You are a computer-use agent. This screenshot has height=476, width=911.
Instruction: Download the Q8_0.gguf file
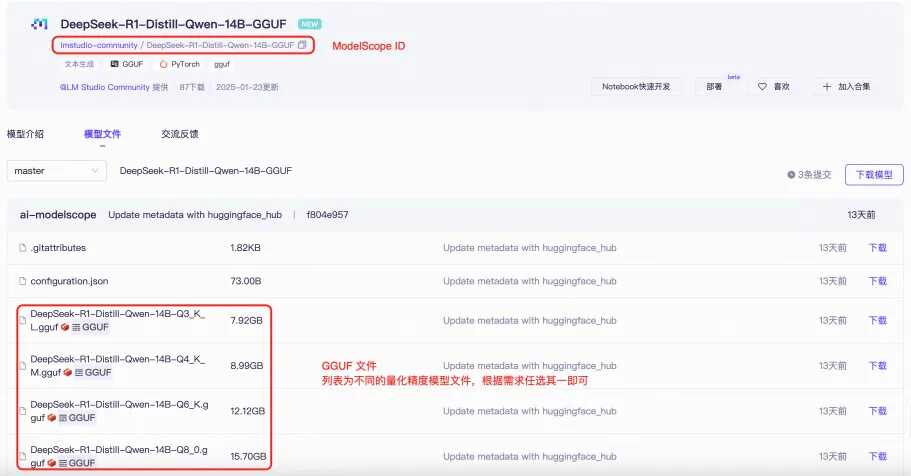[x=877, y=457]
